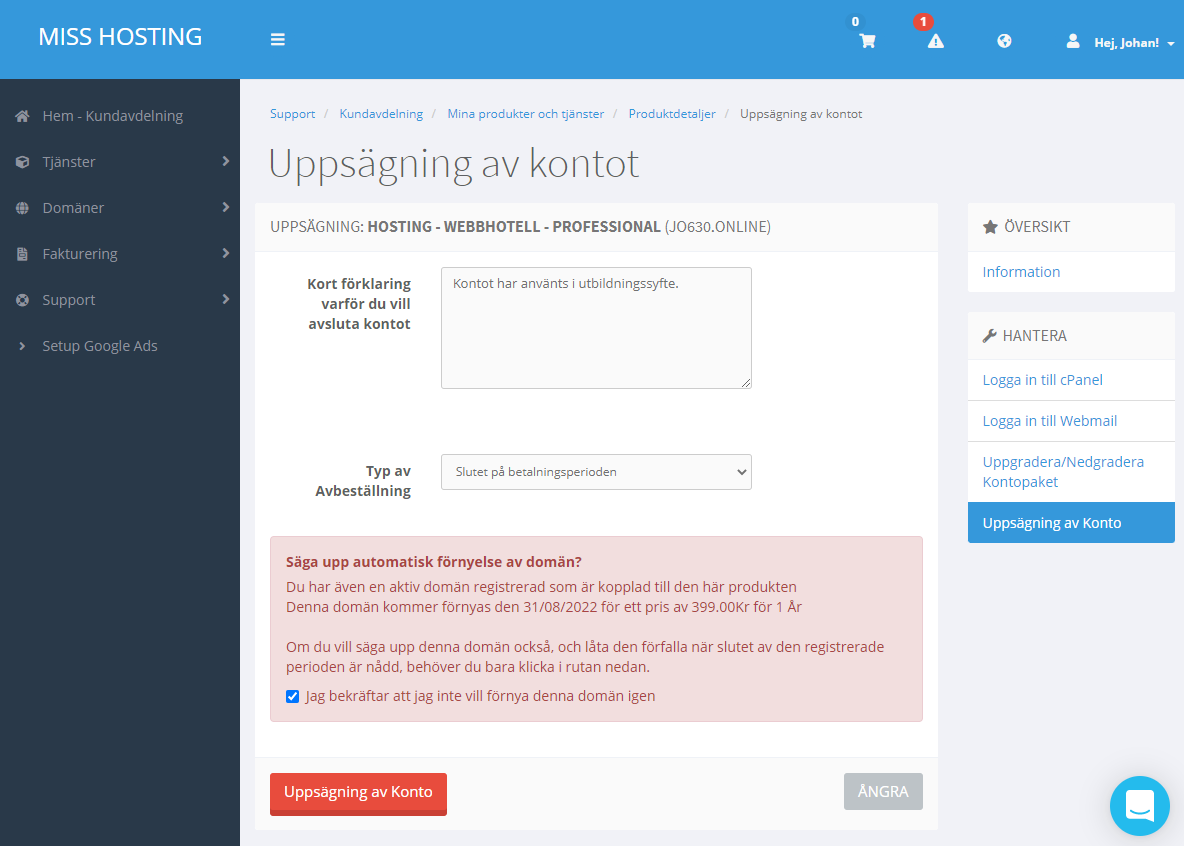Open the Support sidebar item
The width and height of the screenshot is (1184, 846).
69,300
